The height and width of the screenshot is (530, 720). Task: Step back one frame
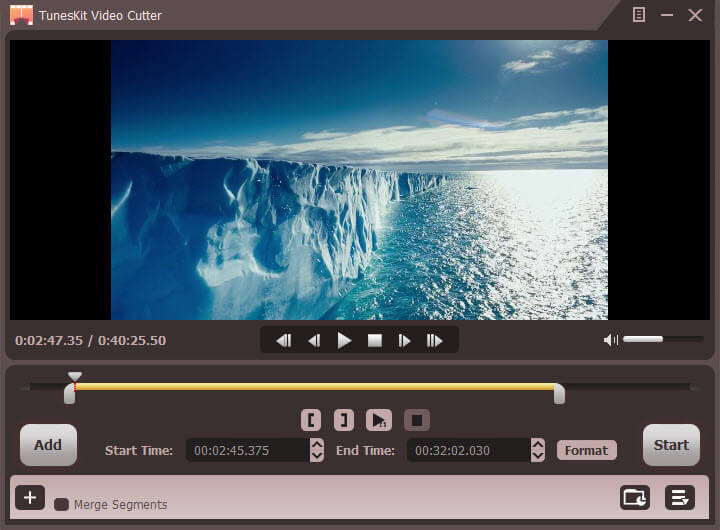click(314, 340)
